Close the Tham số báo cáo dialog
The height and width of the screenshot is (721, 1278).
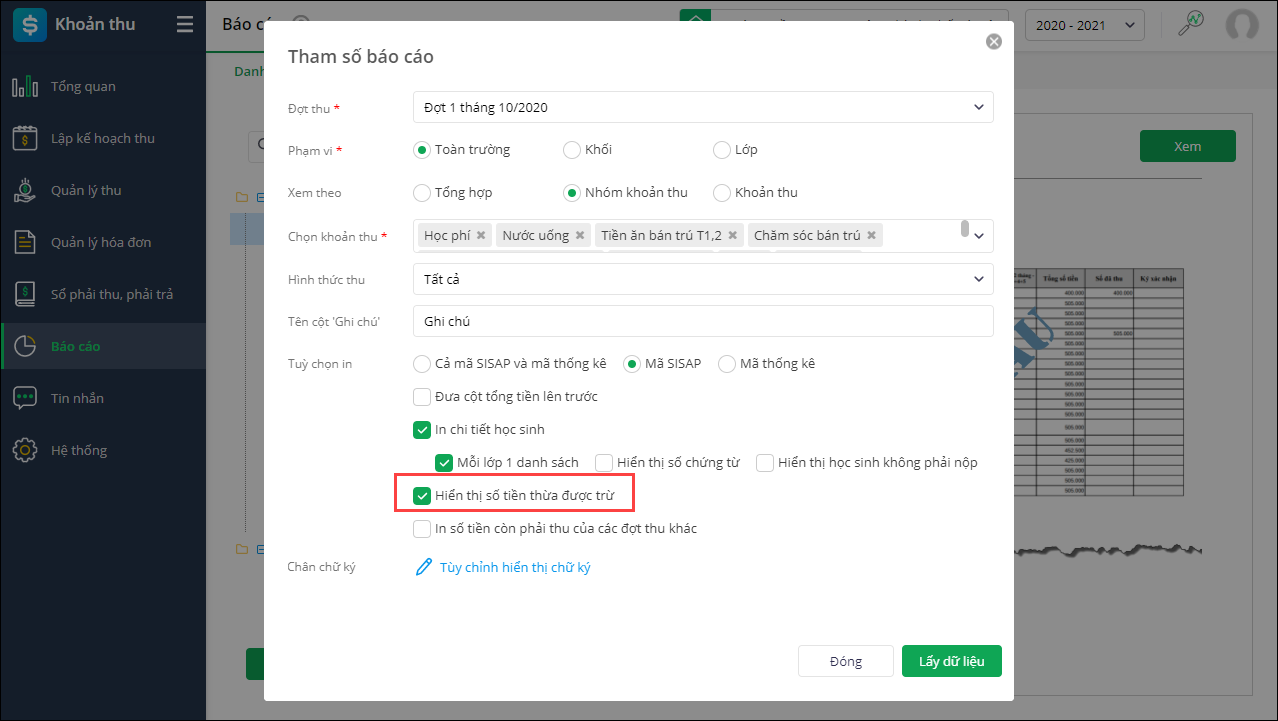993,42
